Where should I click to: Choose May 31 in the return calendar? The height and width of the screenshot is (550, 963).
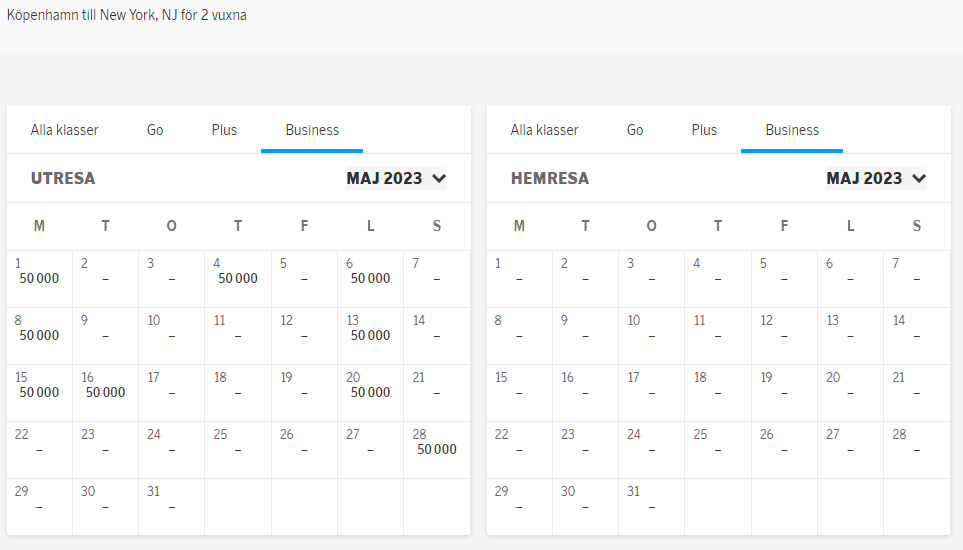(x=651, y=507)
